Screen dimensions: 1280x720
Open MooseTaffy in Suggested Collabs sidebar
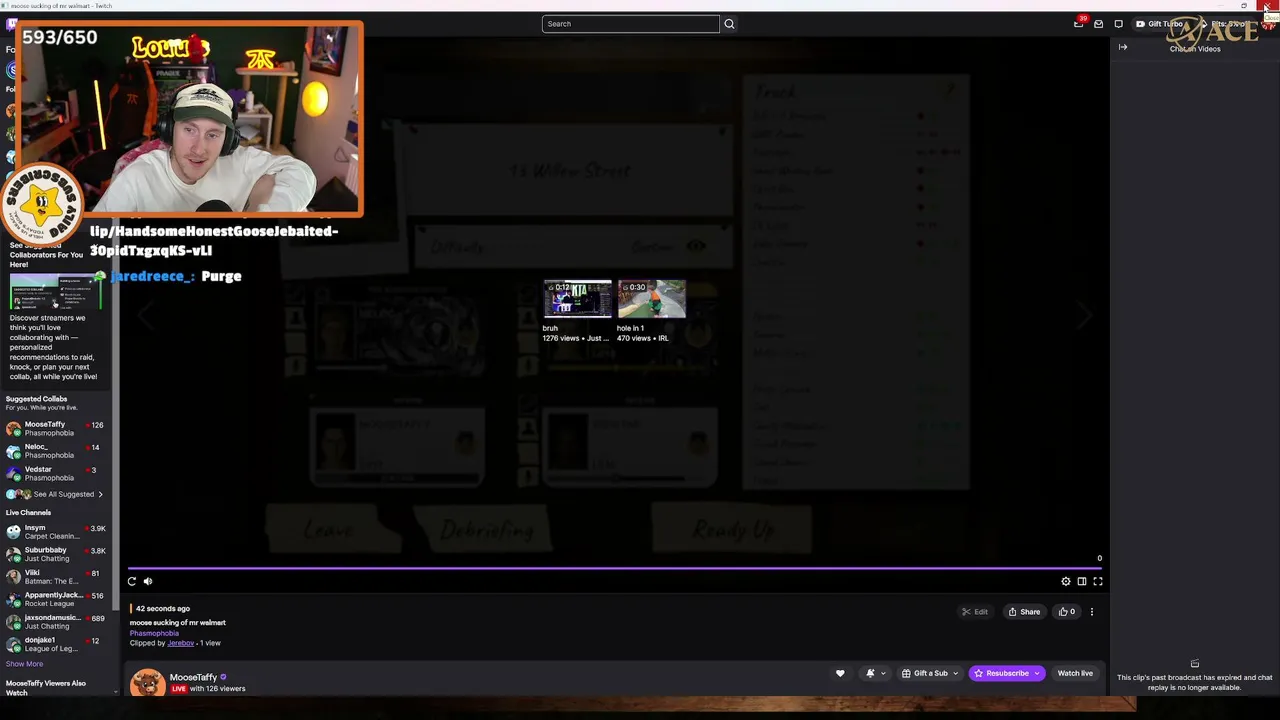pos(55,429)
